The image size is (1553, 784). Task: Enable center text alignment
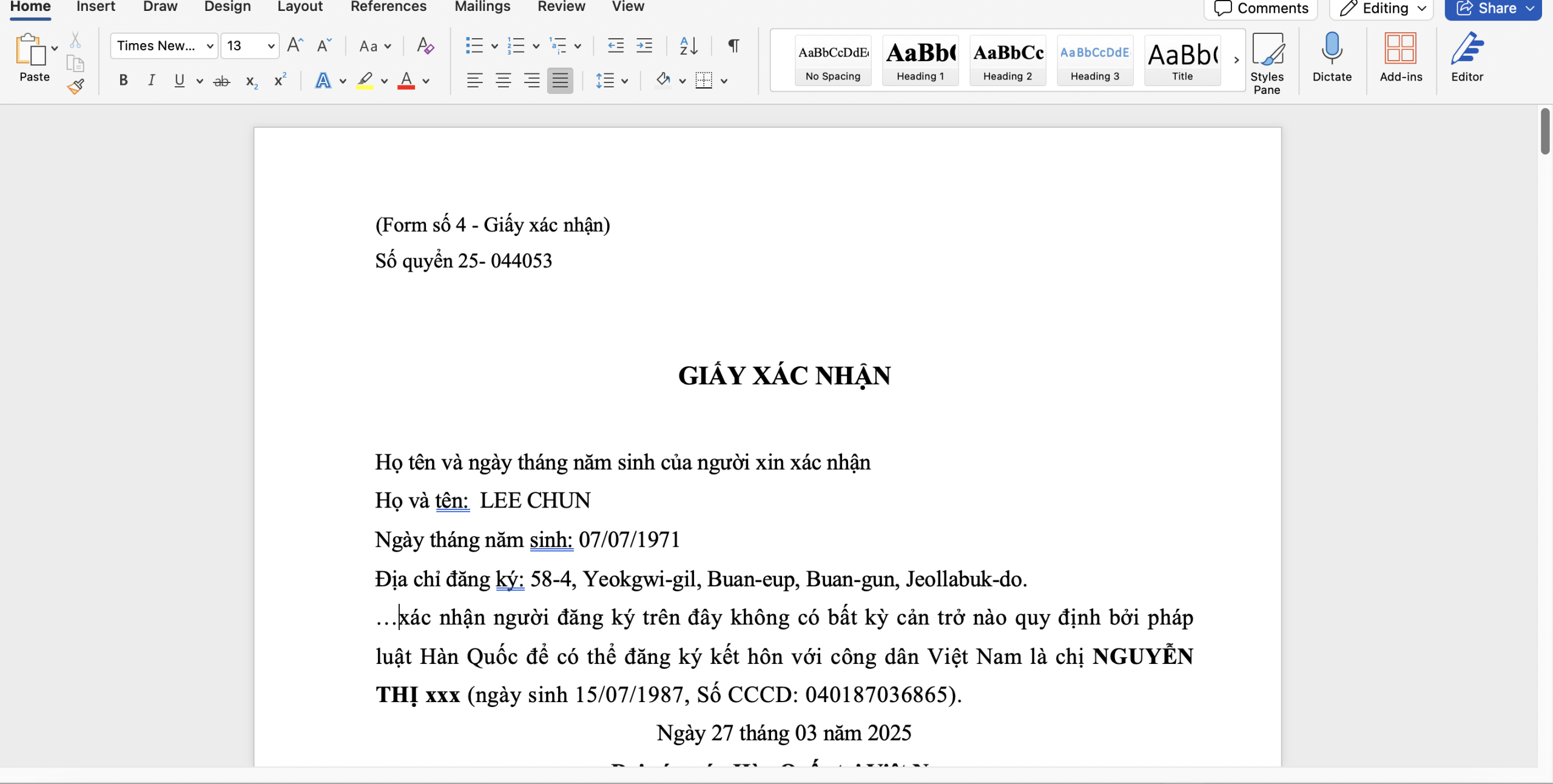coord(503,81)
